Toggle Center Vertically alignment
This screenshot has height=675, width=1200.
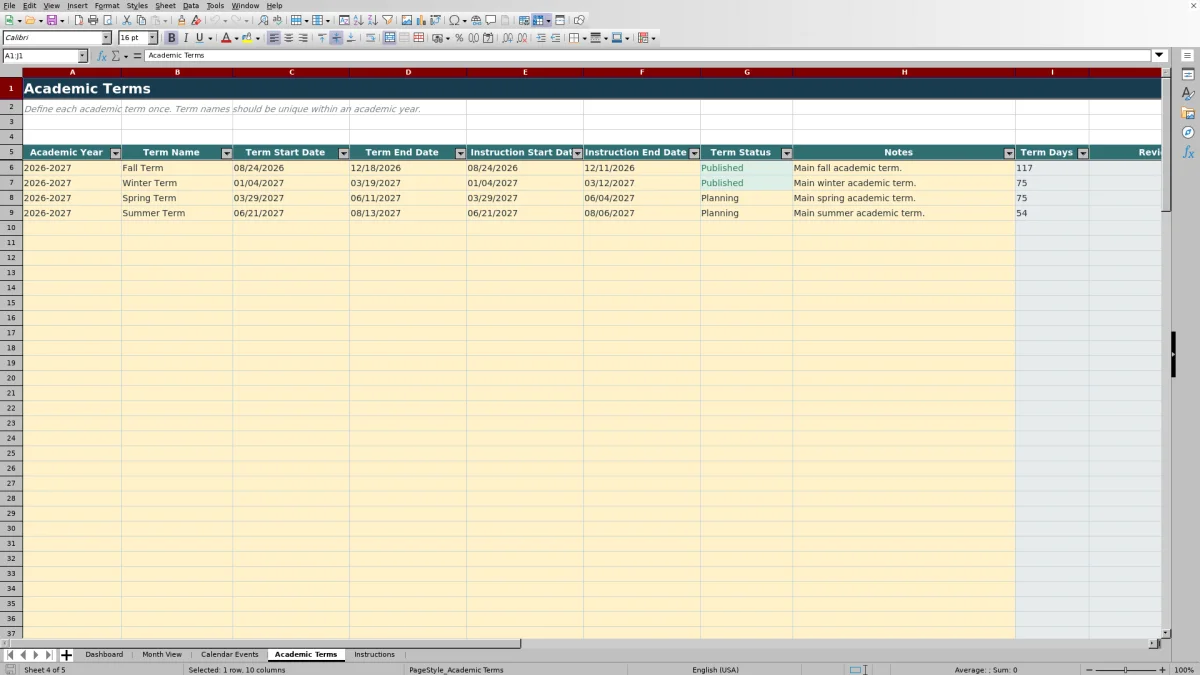pos(336,38)
